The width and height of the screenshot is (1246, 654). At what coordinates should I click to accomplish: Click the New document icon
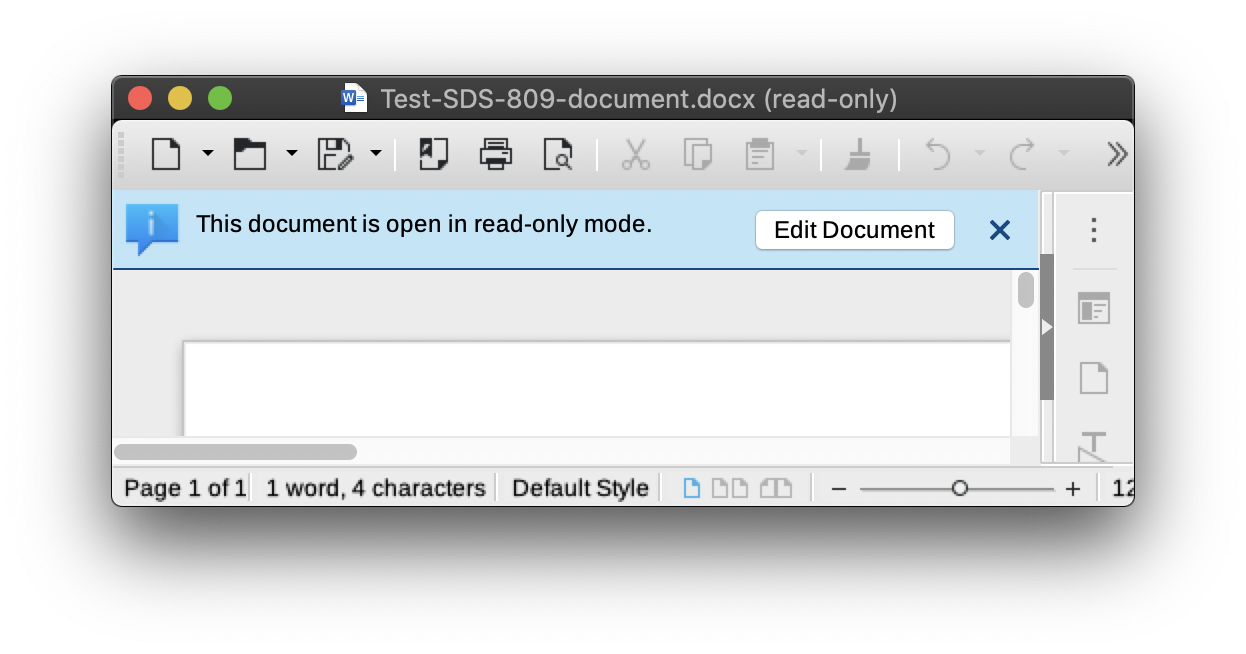pyautogui.click(x=166, y=154)
